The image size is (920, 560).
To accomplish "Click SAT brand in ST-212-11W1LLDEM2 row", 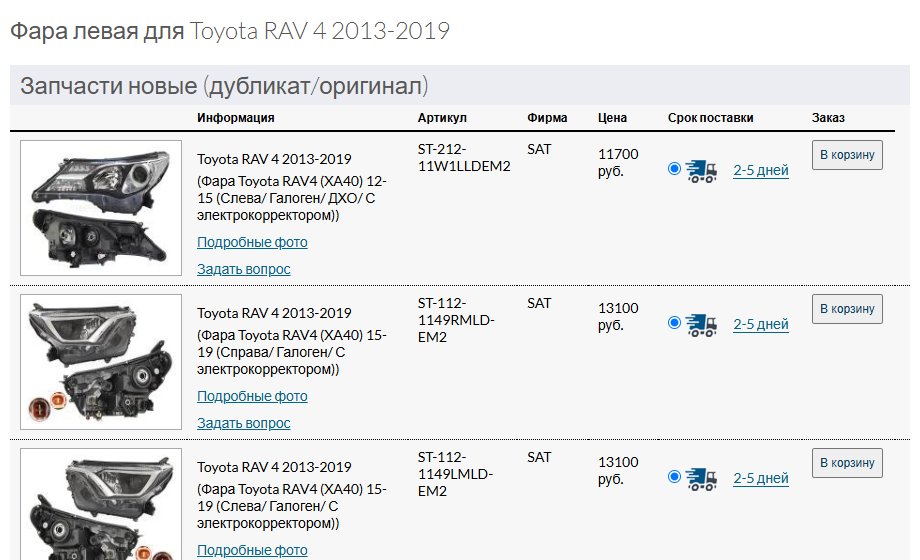I will click(x=539, y=149).
